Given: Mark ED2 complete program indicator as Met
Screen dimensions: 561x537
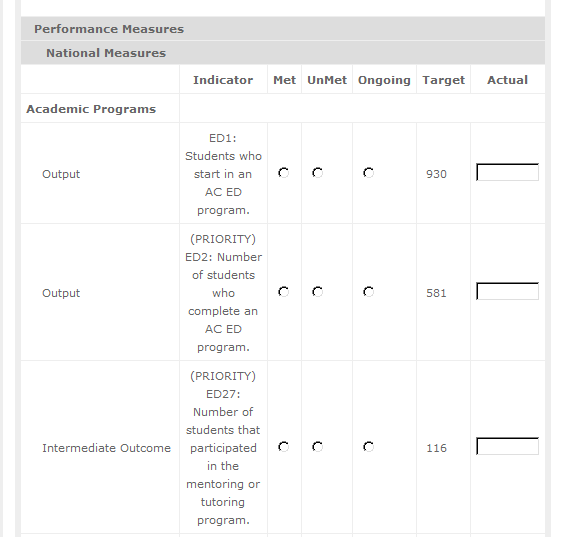Looking at the screenshot, I should (x=284, y=292).
